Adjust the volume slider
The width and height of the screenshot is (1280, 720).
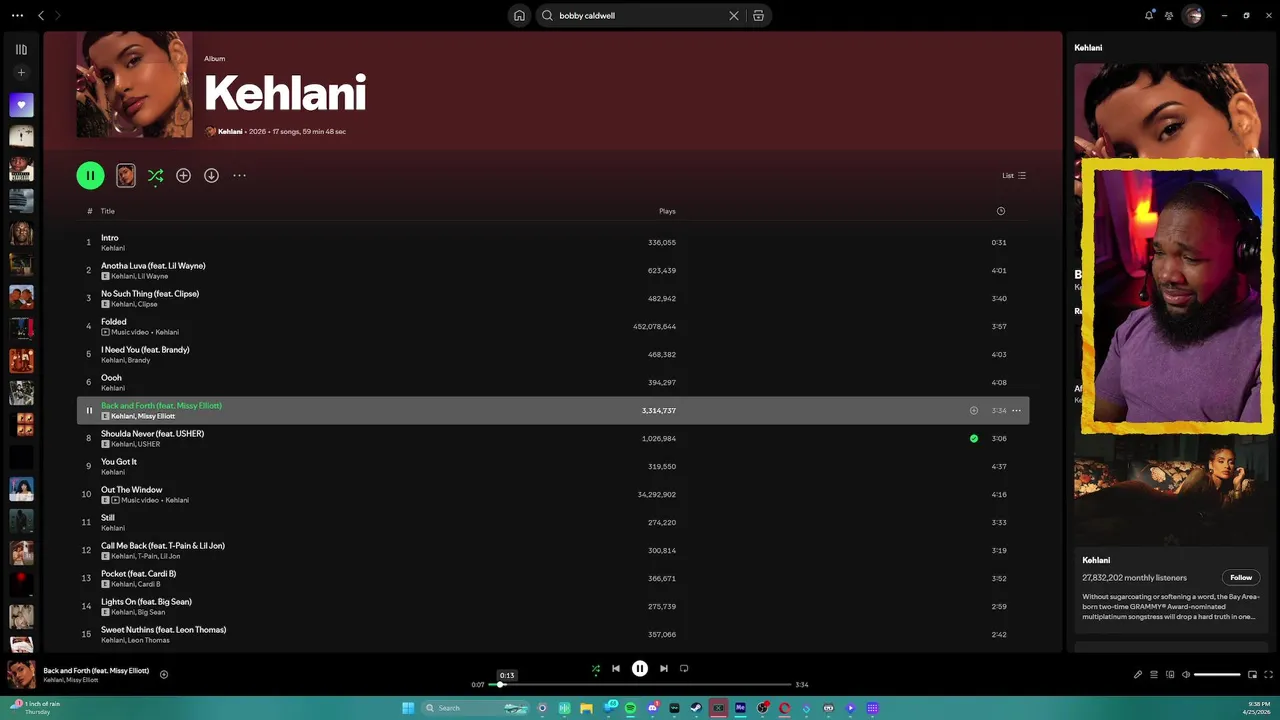pyautogui.click(x=1217, y=675)
